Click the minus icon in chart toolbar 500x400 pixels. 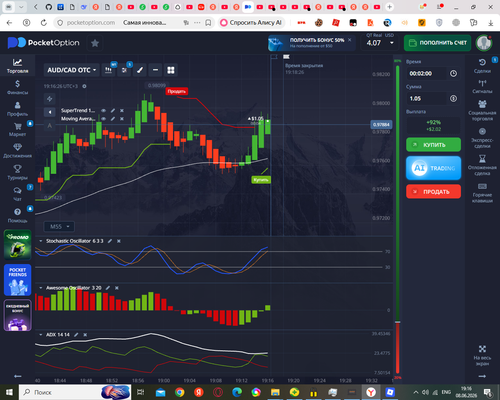click(x=155, y=70)
